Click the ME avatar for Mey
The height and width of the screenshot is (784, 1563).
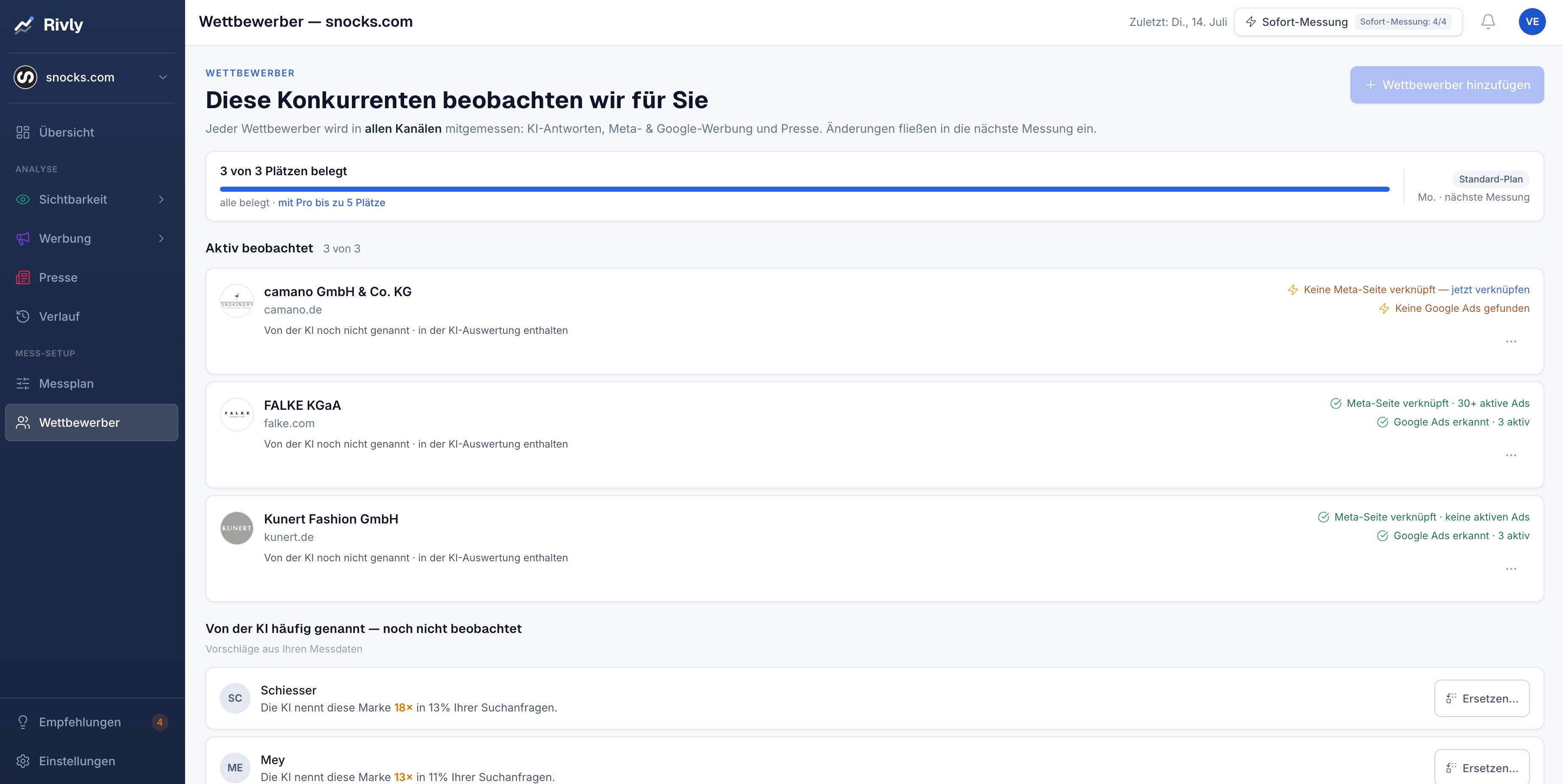coord(235,767)
